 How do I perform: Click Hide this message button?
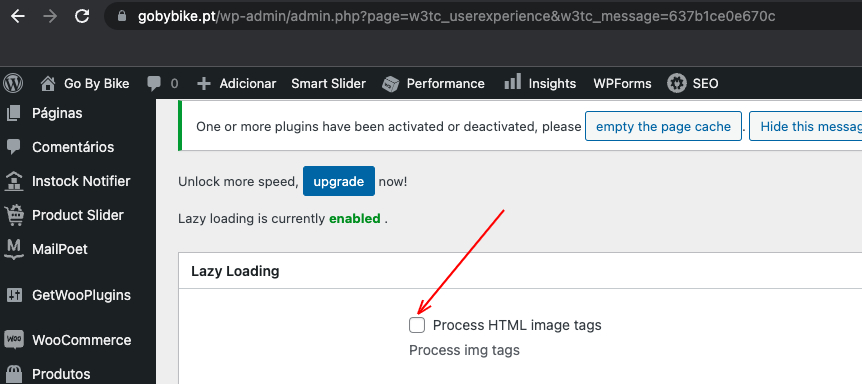coord(805,126)
